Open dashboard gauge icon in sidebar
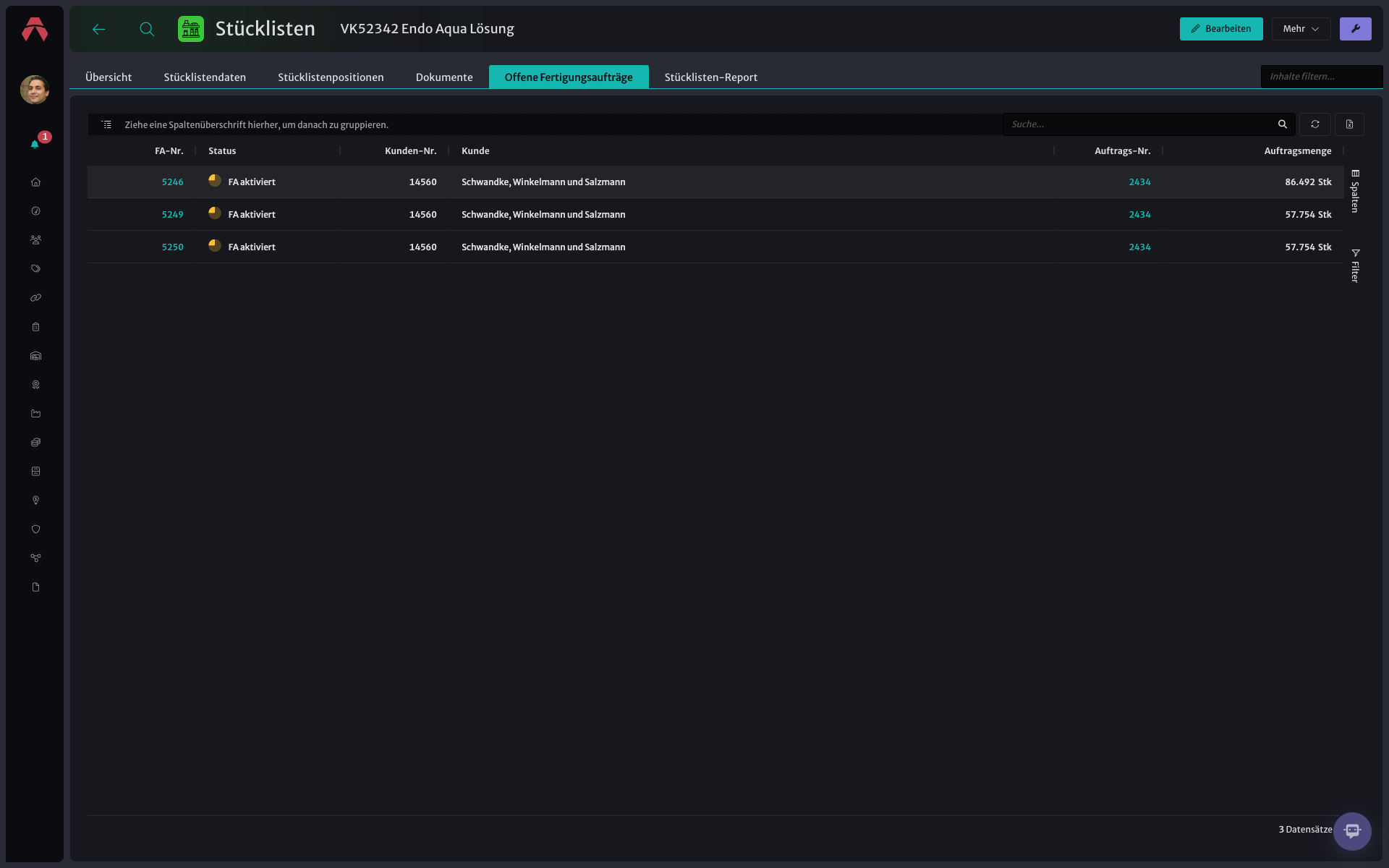Viewport: 1389px width, 868px height. tap(35, 211)
